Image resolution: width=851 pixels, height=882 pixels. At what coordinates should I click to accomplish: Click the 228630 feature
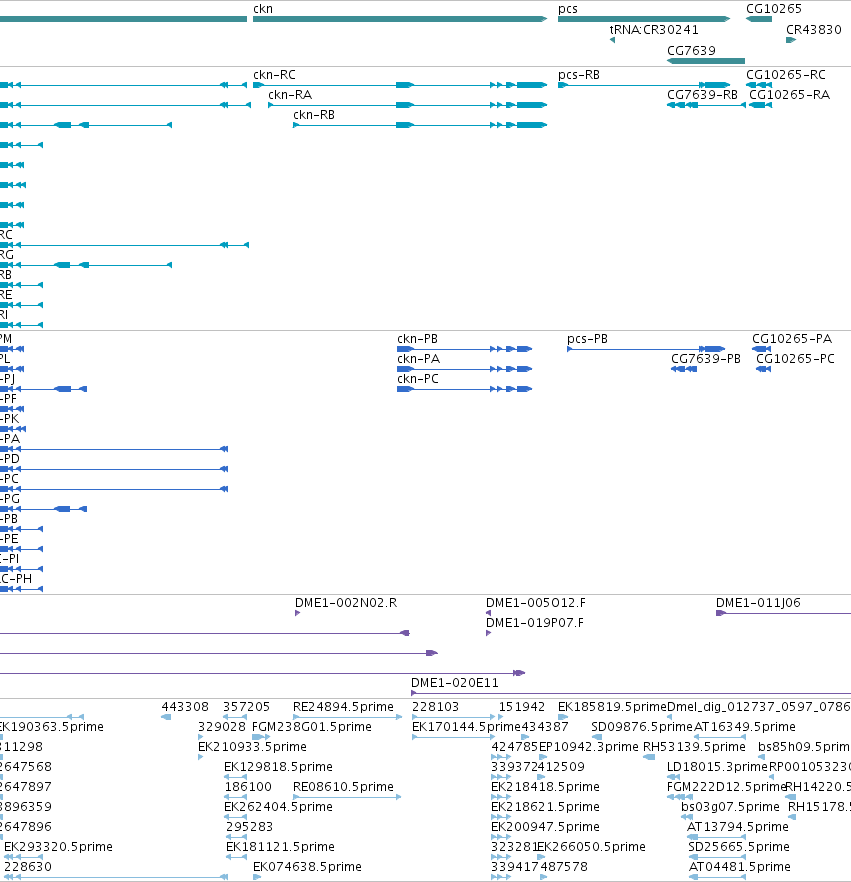click(x=115, y=877)
